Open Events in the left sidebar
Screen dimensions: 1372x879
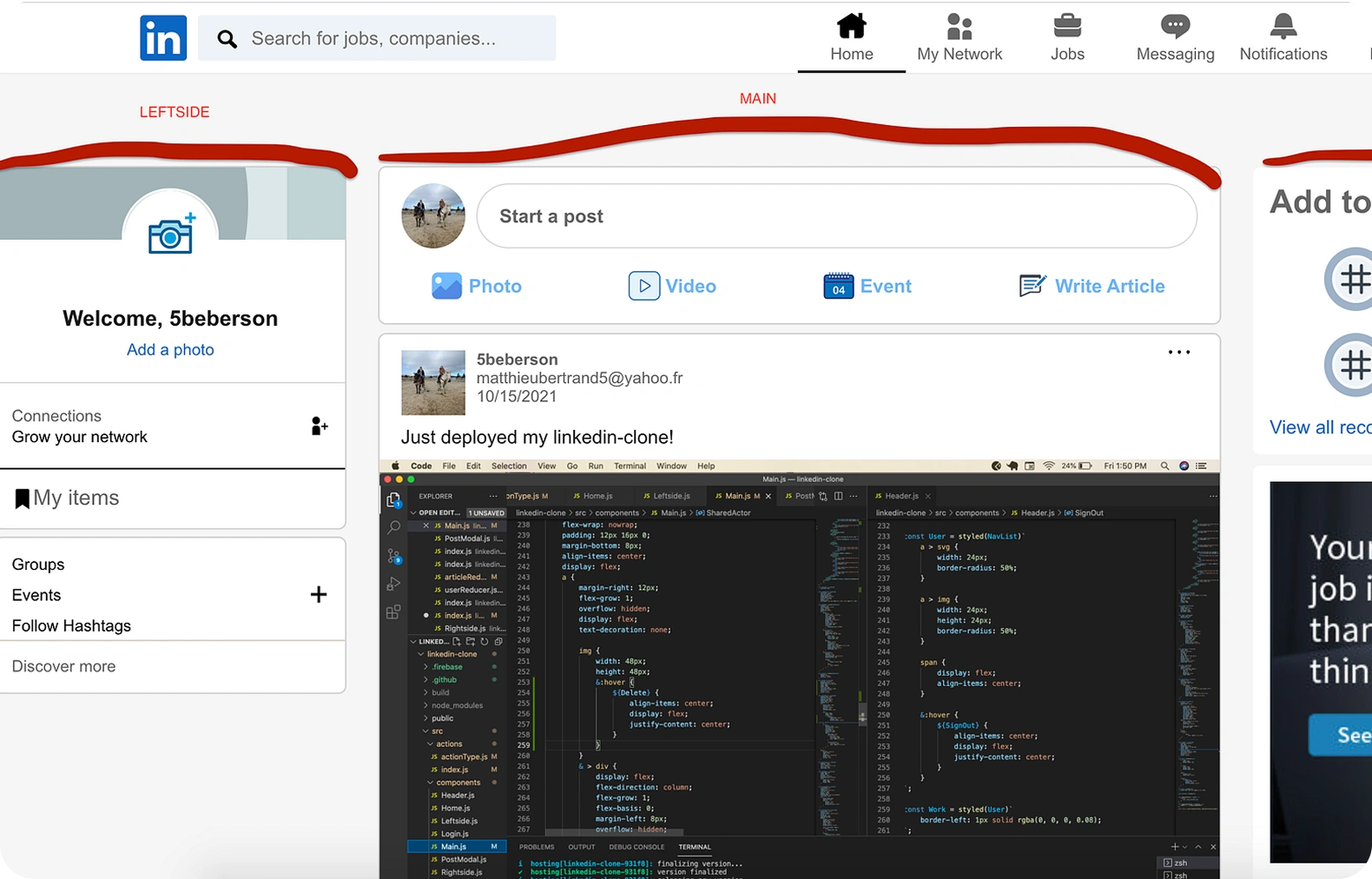point(36,595)
